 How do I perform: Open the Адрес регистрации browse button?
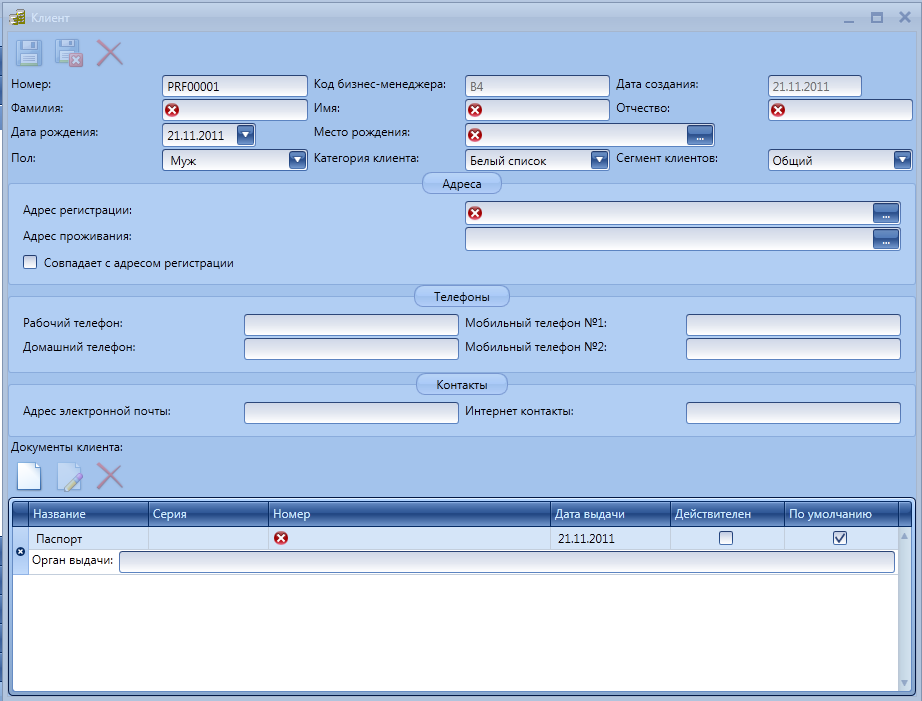(886, 212)
